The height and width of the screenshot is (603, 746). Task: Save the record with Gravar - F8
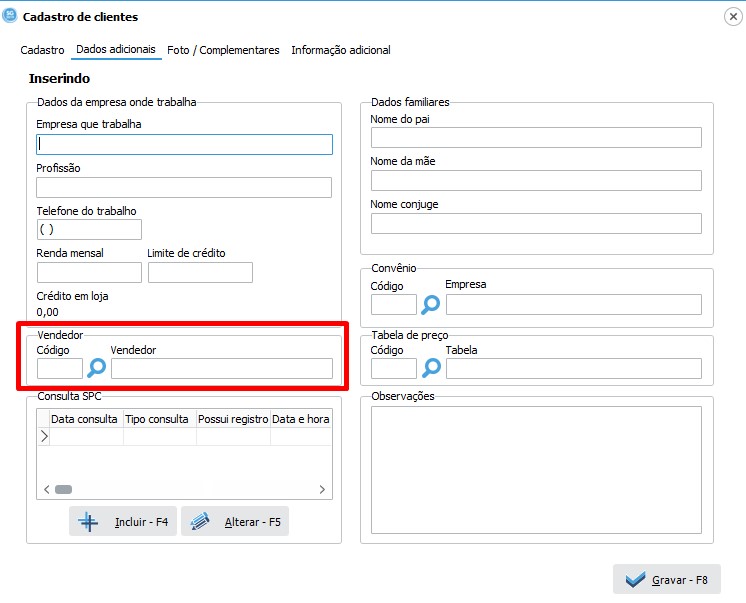point(666,580)
